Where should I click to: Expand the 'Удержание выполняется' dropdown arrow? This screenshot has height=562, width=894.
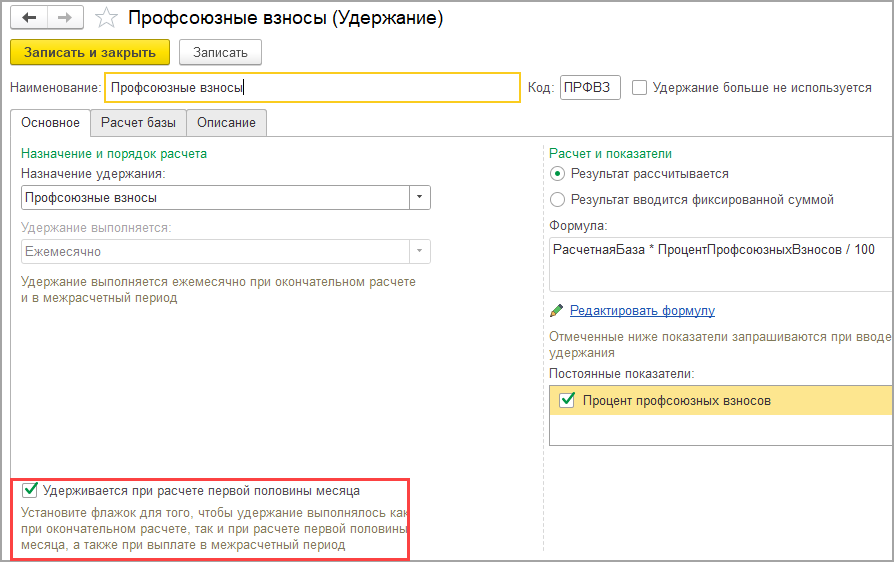[x=420, y=251]
